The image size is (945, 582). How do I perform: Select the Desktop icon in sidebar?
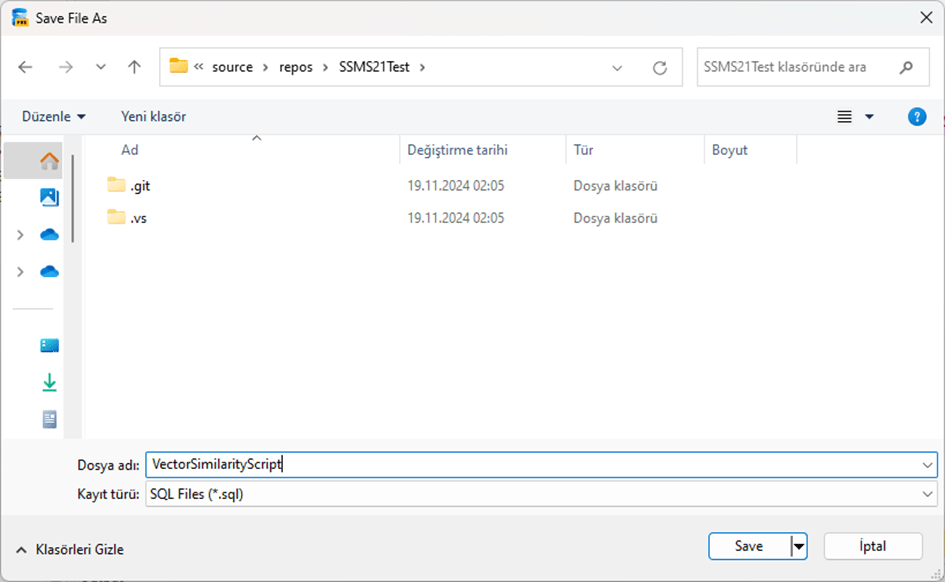coord(49,346)
